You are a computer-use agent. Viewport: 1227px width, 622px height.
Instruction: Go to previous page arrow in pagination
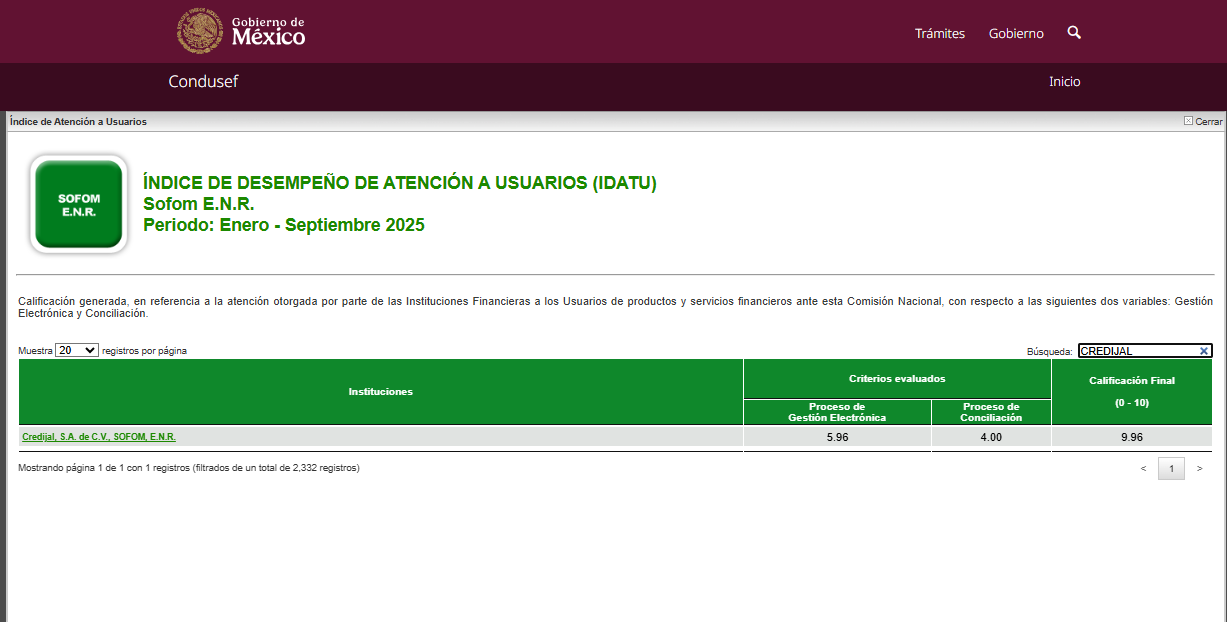[x=1143, y=468]
